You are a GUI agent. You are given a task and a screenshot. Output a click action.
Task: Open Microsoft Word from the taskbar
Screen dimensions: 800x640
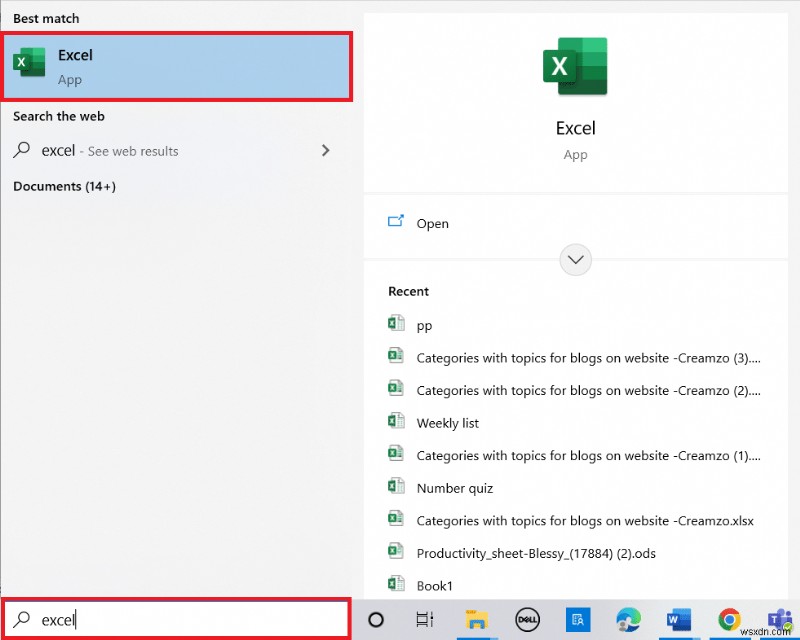point(679,620)
